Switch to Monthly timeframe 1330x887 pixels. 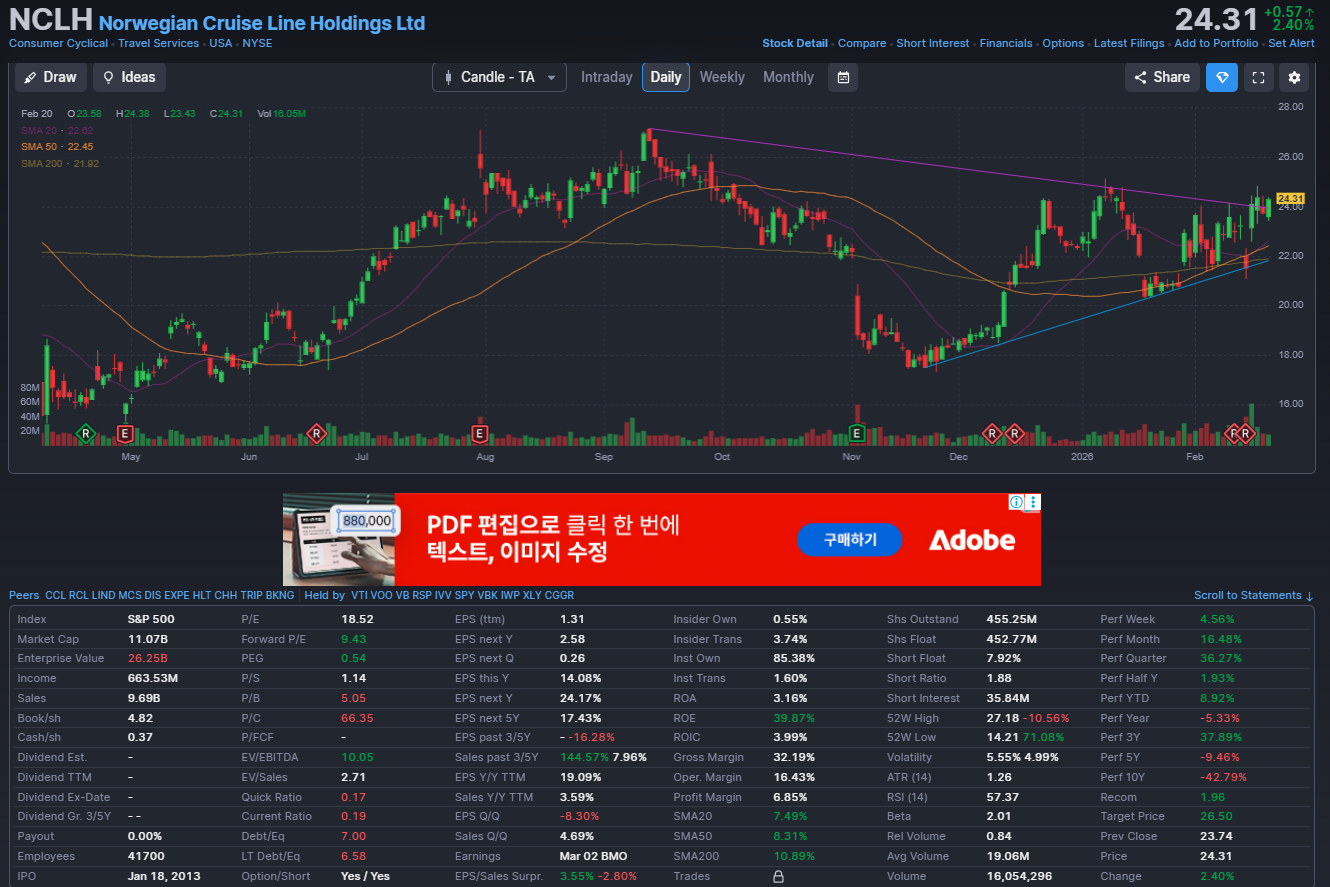tap(788, 77)
